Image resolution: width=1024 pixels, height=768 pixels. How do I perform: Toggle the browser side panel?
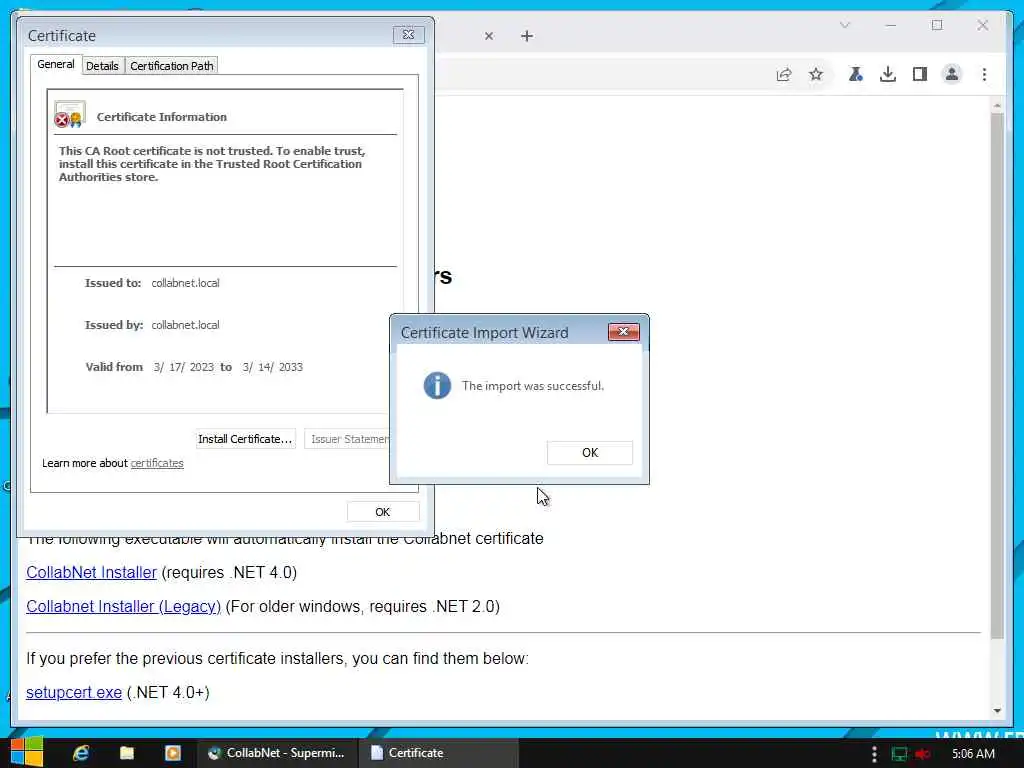[x=920, y=74]
